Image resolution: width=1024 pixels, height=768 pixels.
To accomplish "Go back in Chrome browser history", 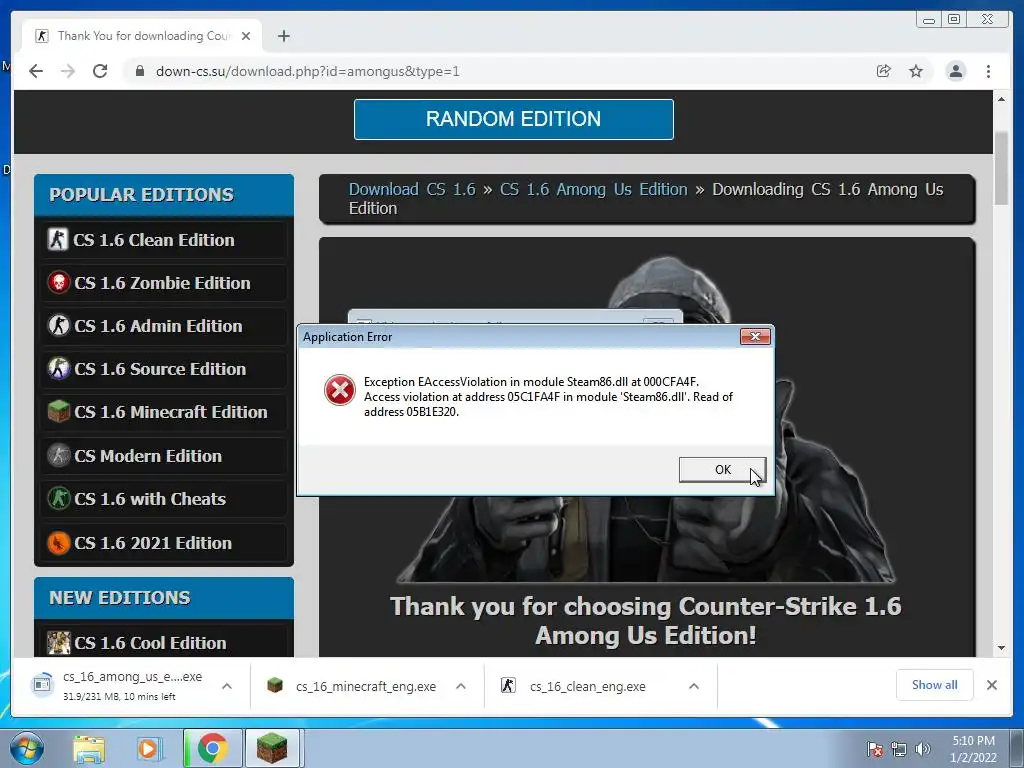I will pyautogui.click(x=36, y=71).
